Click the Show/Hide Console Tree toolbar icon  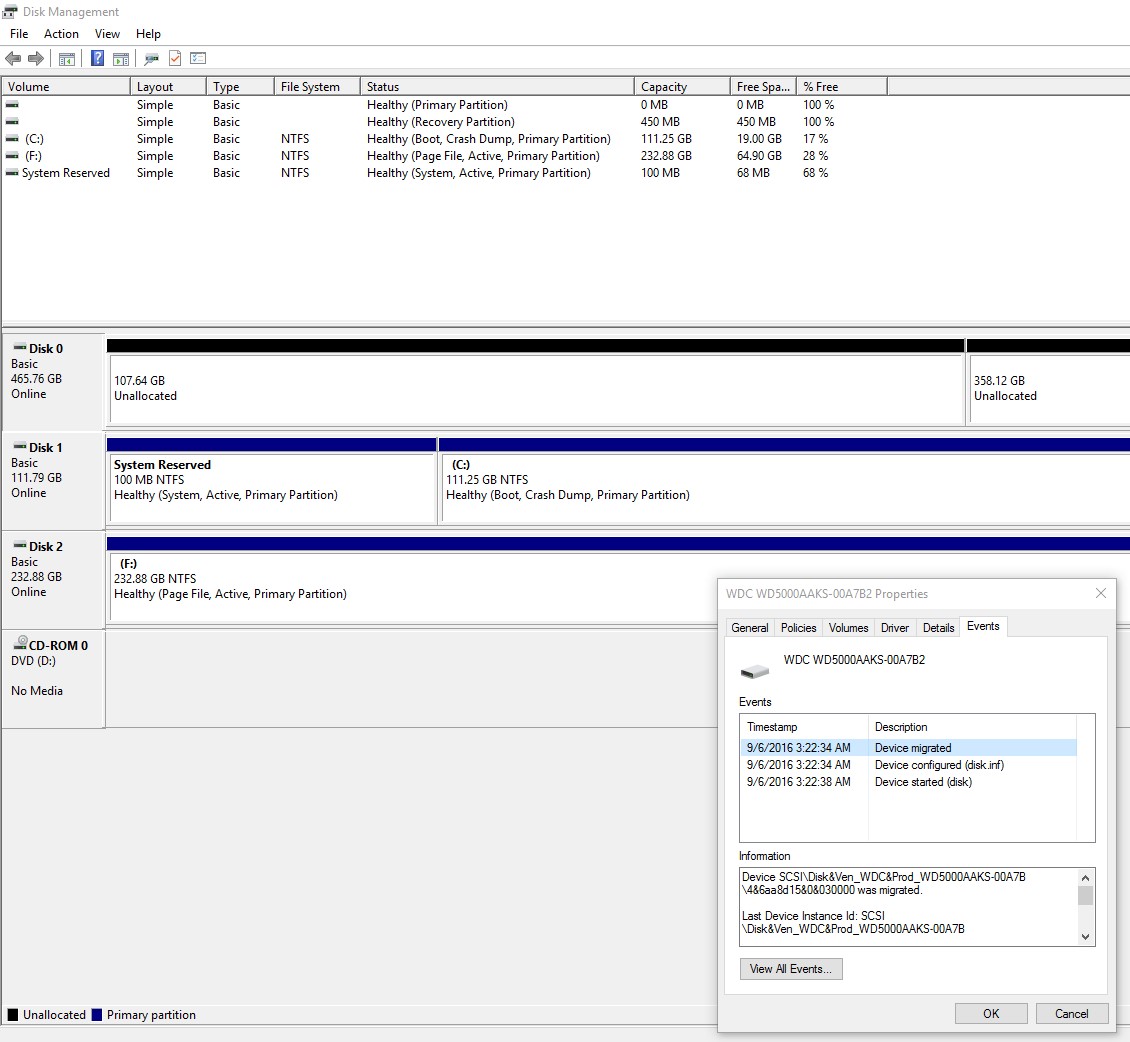[x=66, y=58]
